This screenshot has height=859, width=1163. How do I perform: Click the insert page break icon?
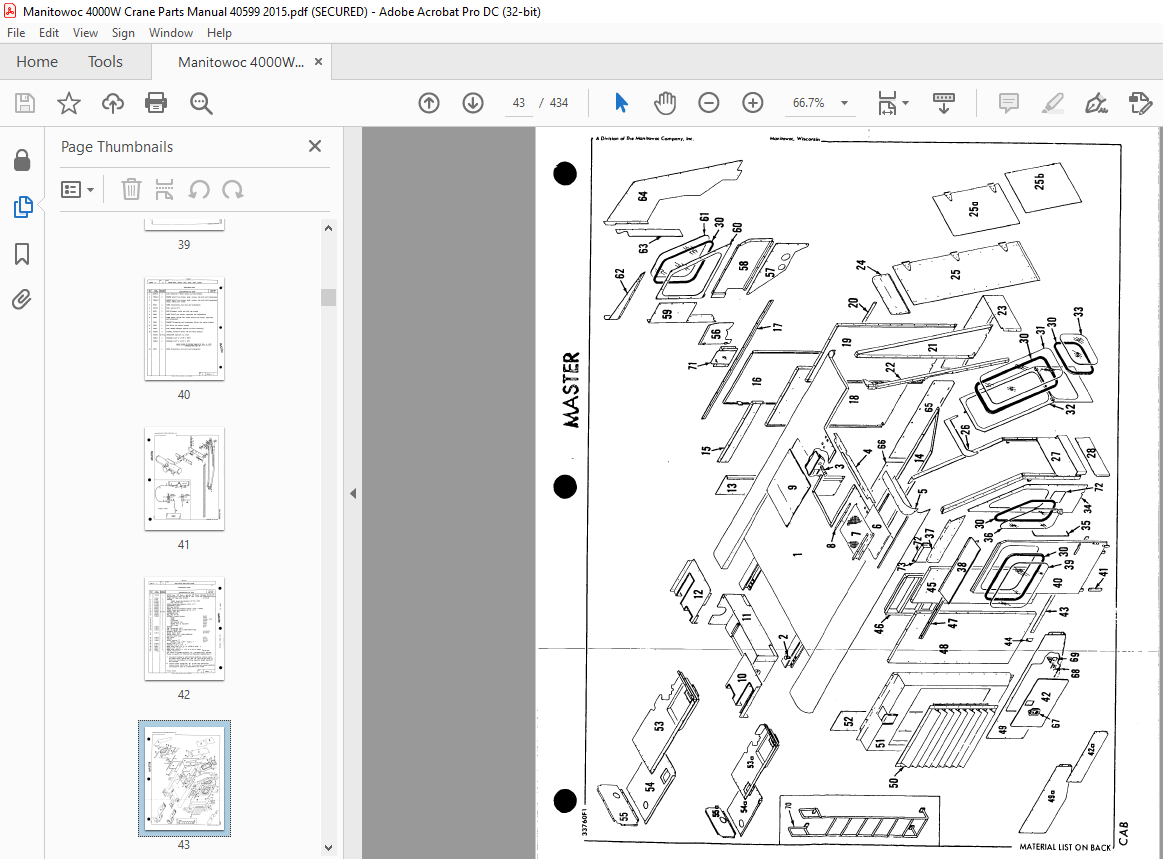coord(164,189)
